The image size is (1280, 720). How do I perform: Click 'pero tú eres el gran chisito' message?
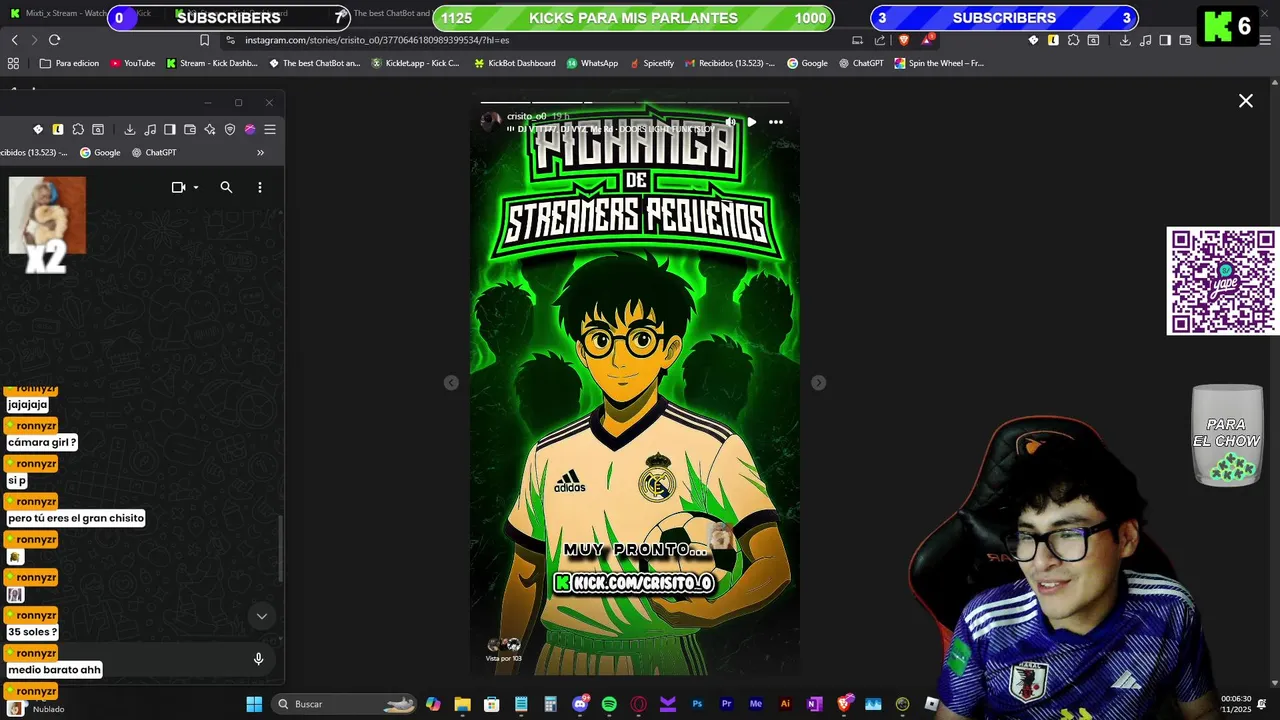pos(76,518)
